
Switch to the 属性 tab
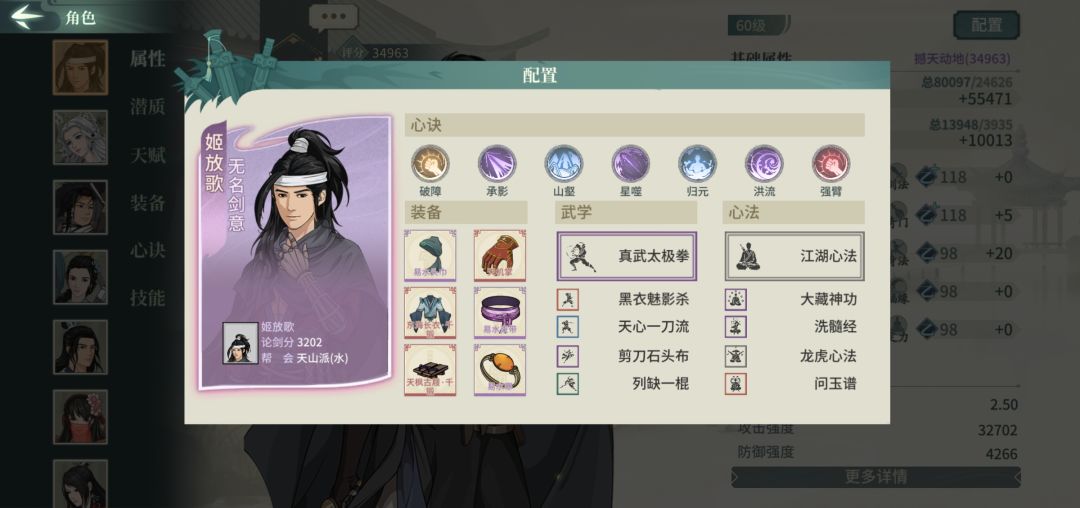(x=147, y=59)
